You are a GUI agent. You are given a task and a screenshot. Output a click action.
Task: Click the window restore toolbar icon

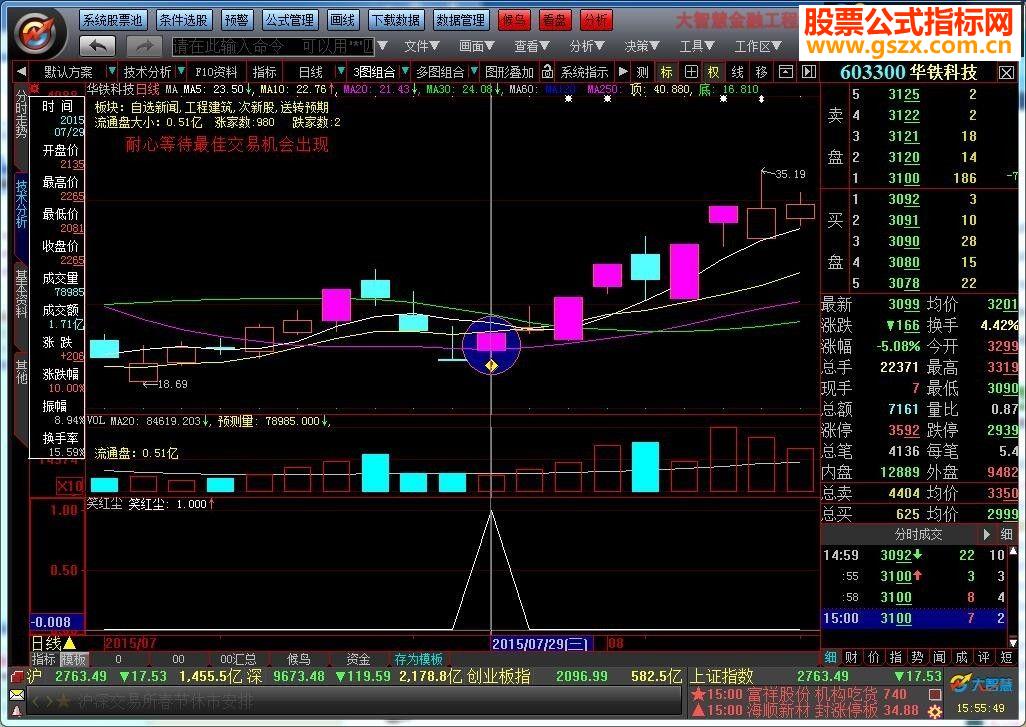(x=785, y=71)
